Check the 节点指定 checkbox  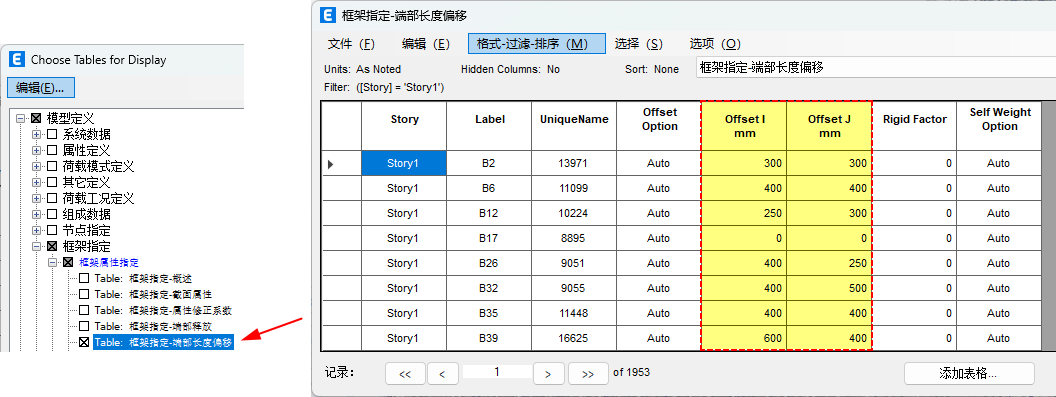click(52, 231)
